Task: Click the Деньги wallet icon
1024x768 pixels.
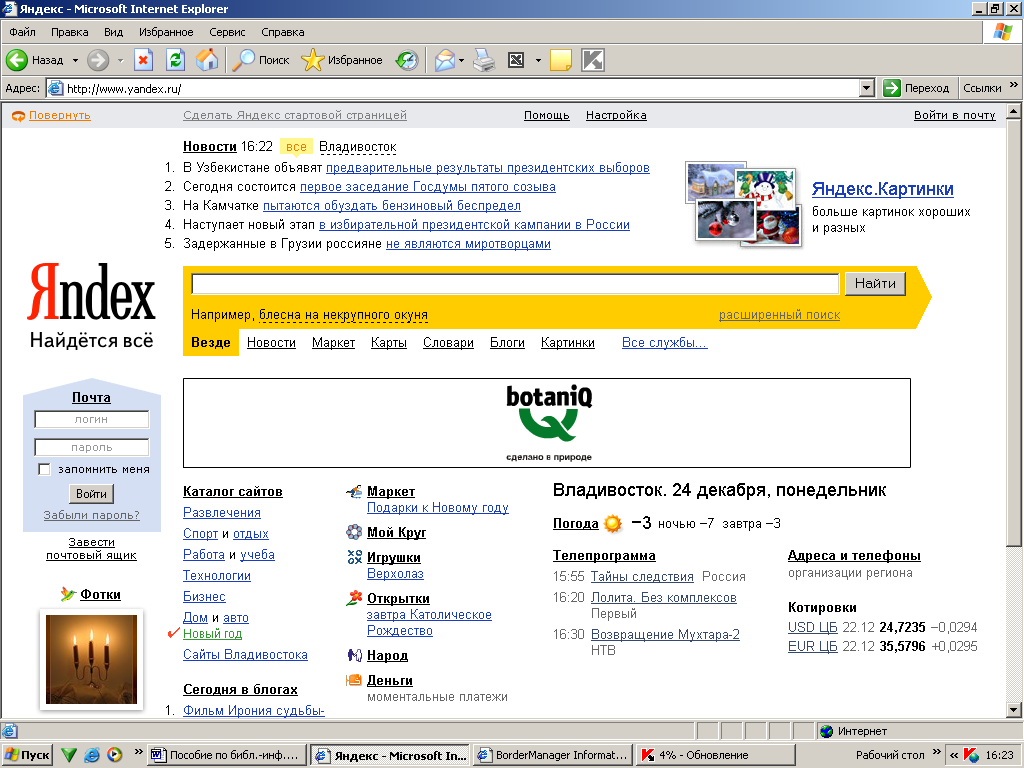Action: coord(353,680)
